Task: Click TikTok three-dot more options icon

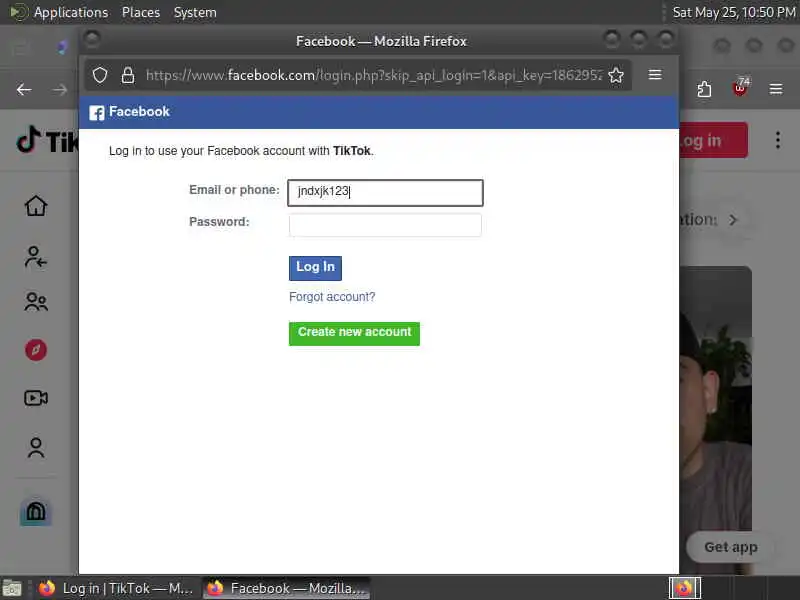Action: [778, 140]
